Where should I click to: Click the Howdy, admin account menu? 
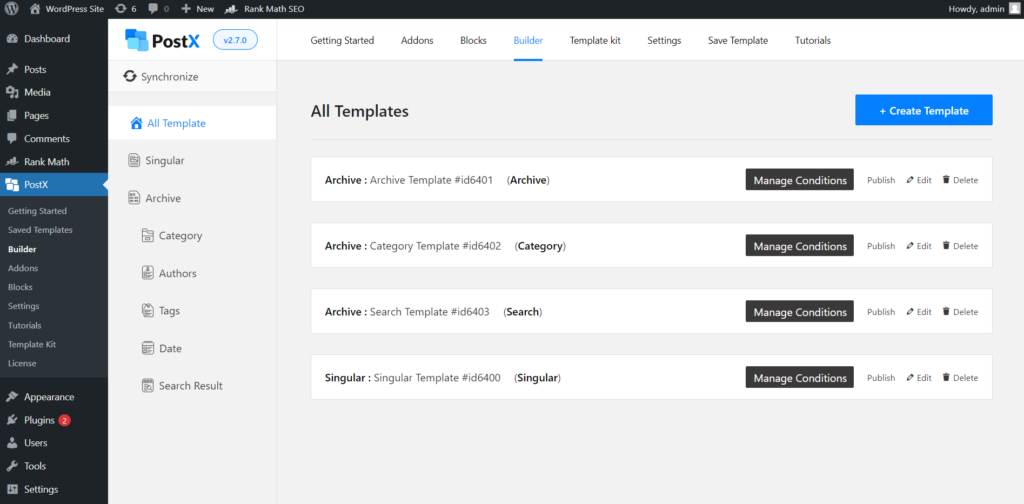[976, 9]
